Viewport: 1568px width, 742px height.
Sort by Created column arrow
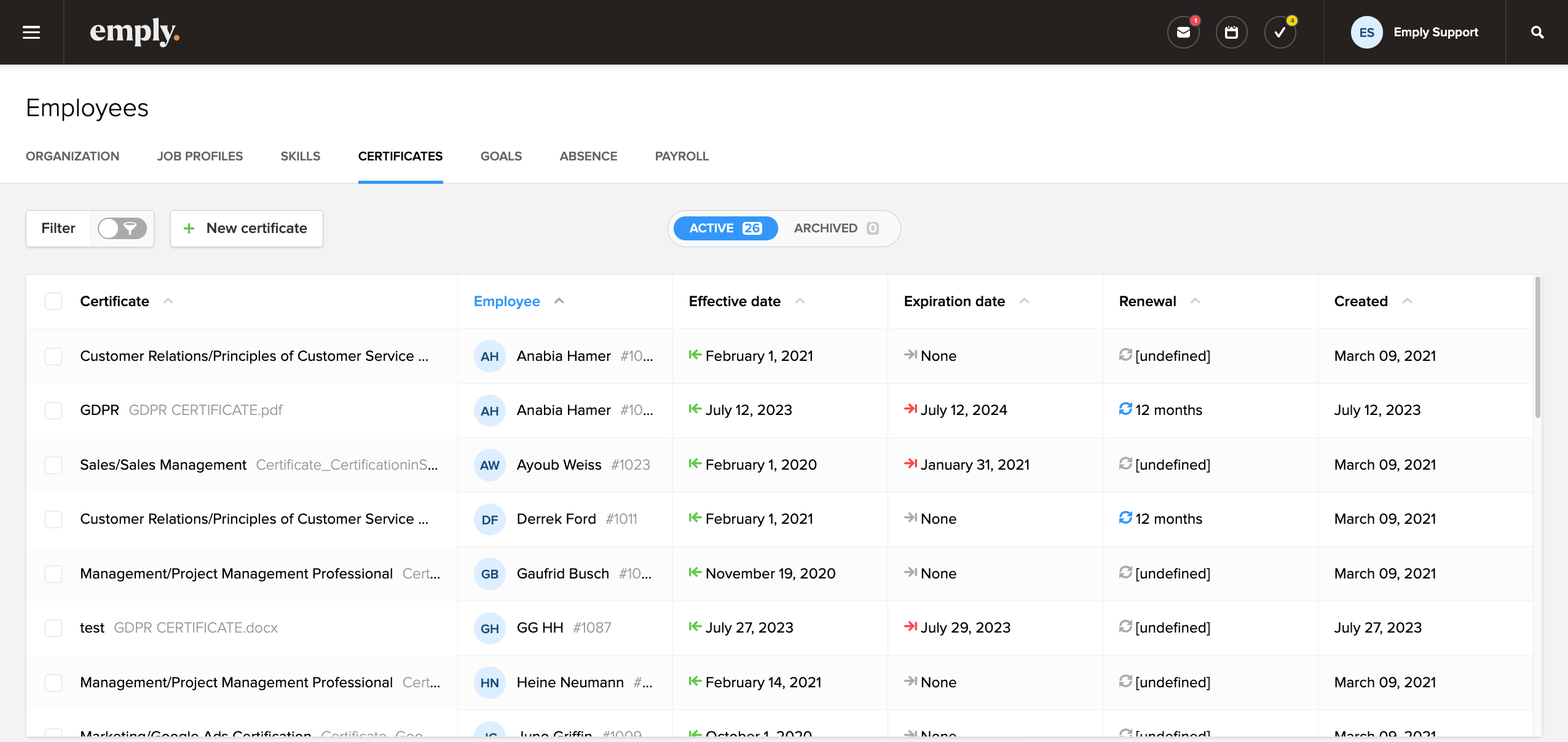tap(1407, 301)
